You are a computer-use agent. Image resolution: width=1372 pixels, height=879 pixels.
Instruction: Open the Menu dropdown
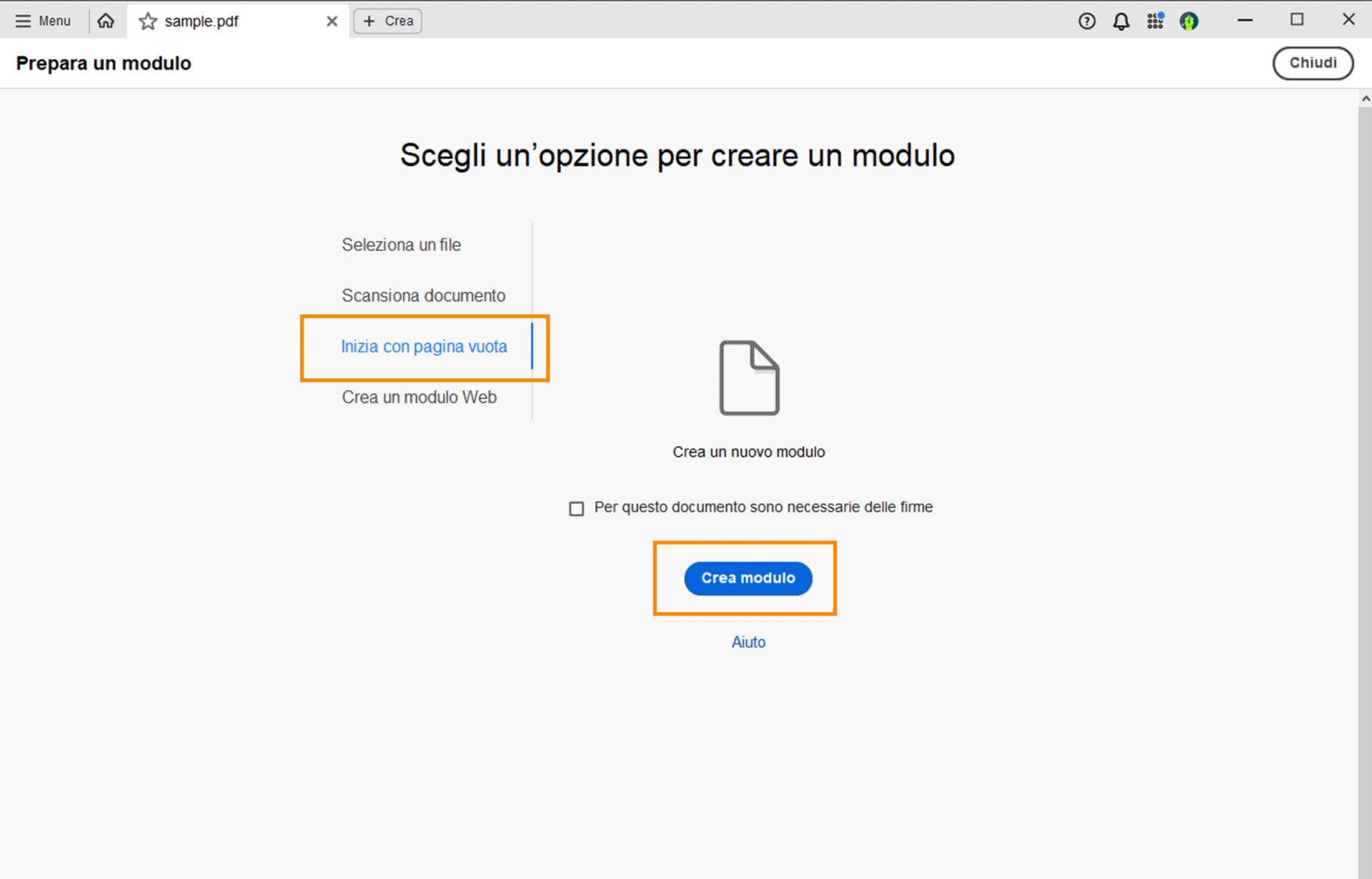point(43,21)
